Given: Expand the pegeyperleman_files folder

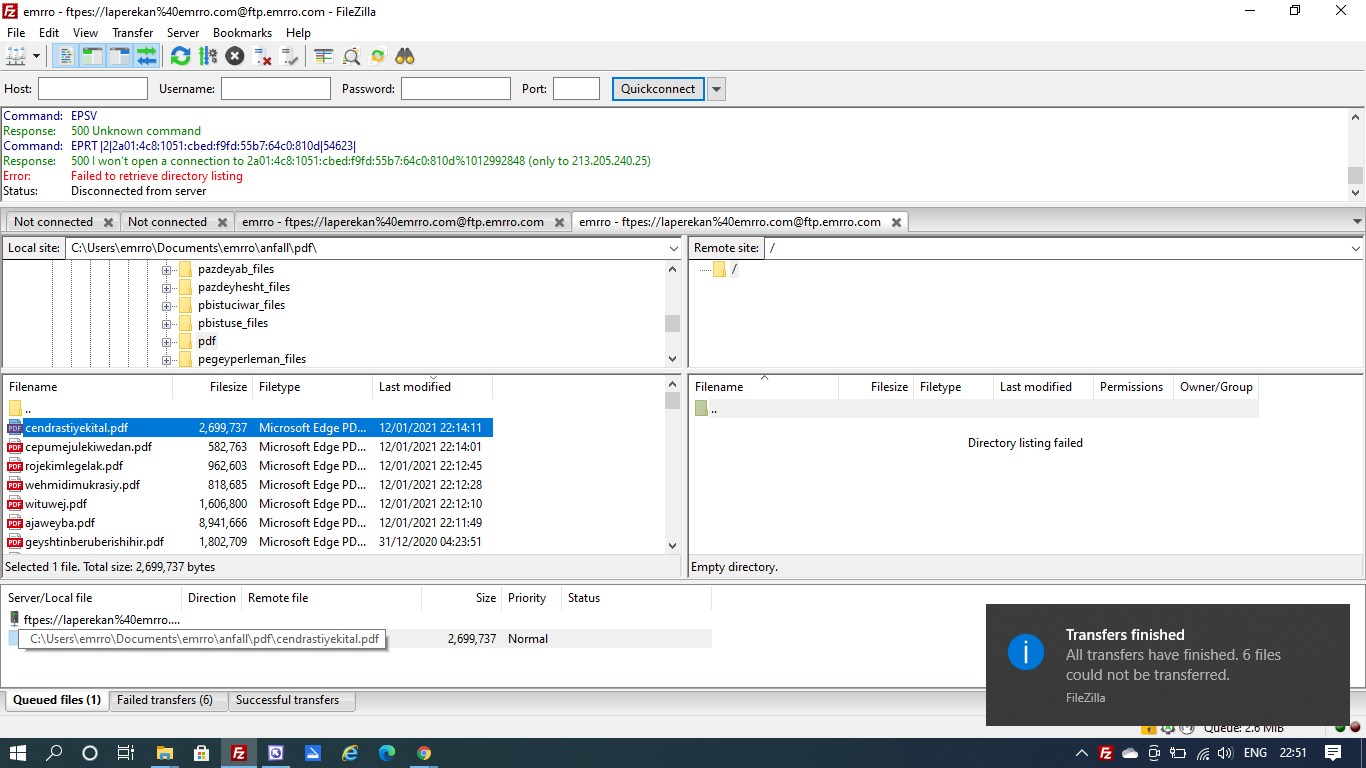Looking at the screenshot, I should 167,359.
